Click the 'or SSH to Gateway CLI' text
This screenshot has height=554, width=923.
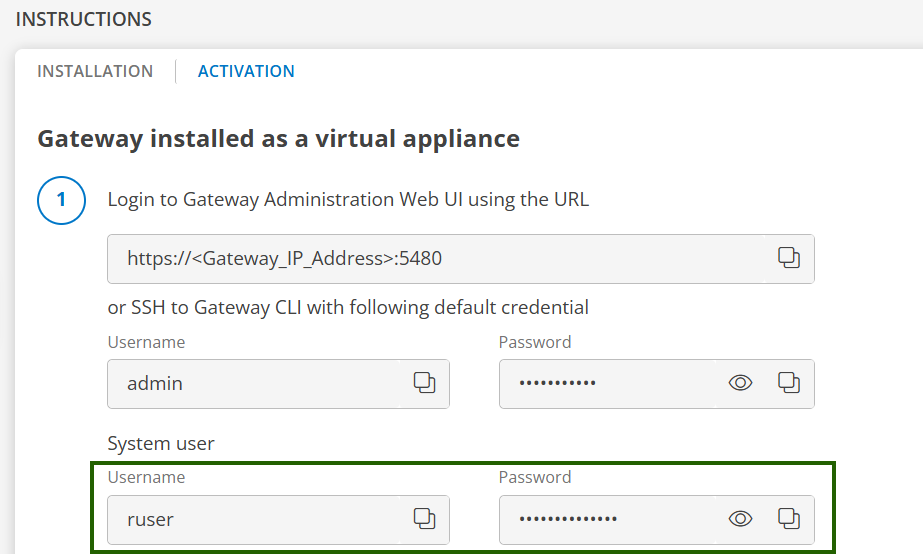348,307
